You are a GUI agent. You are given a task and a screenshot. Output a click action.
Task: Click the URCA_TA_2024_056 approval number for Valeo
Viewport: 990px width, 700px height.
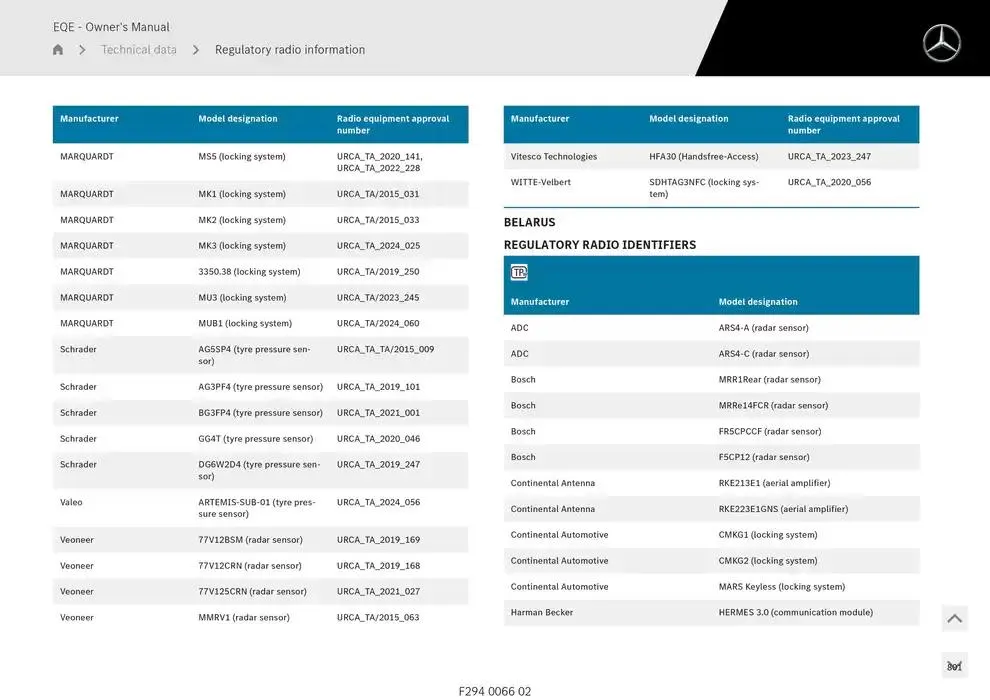[378, 503]
